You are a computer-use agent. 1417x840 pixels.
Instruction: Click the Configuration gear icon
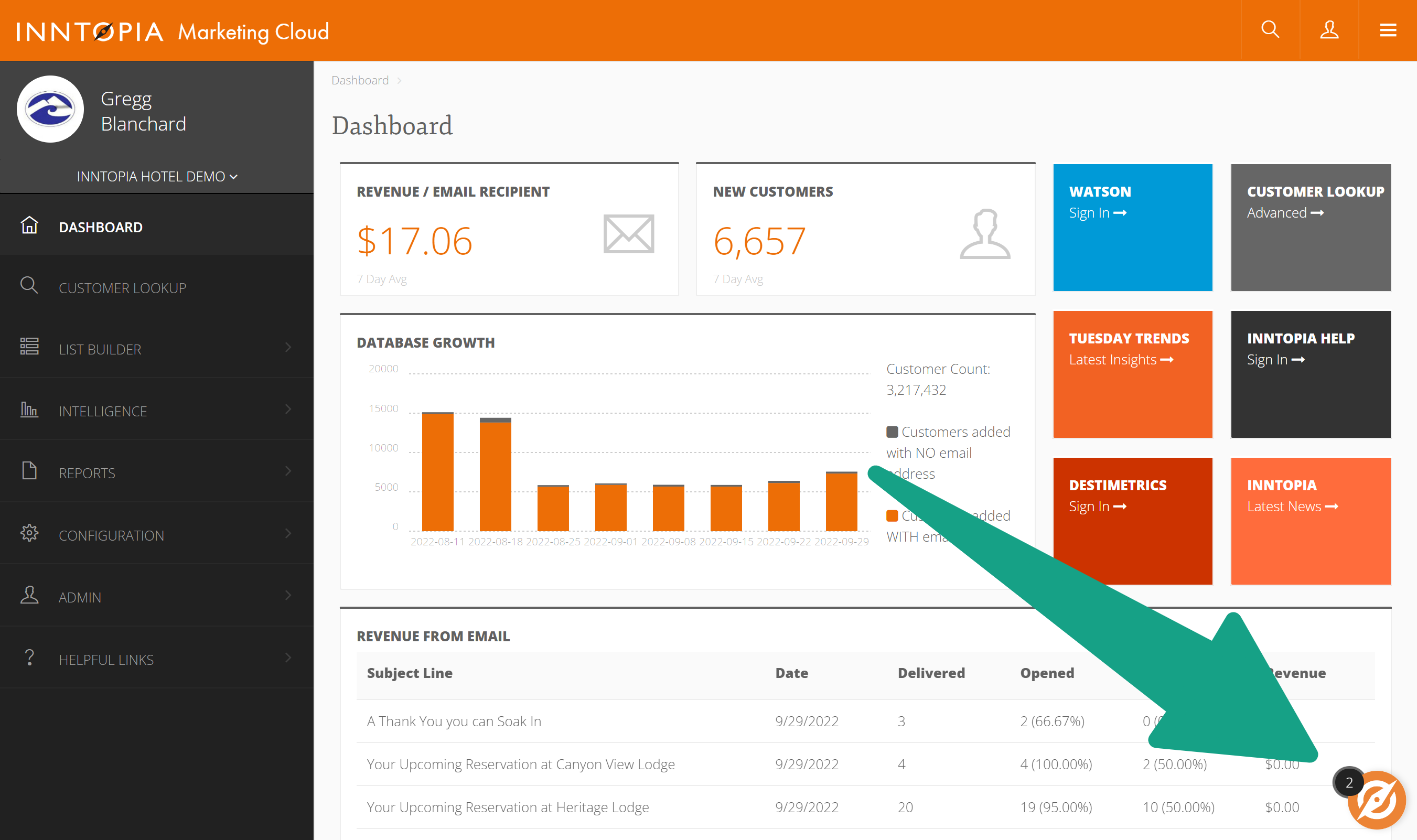click(x=29, y=533)
